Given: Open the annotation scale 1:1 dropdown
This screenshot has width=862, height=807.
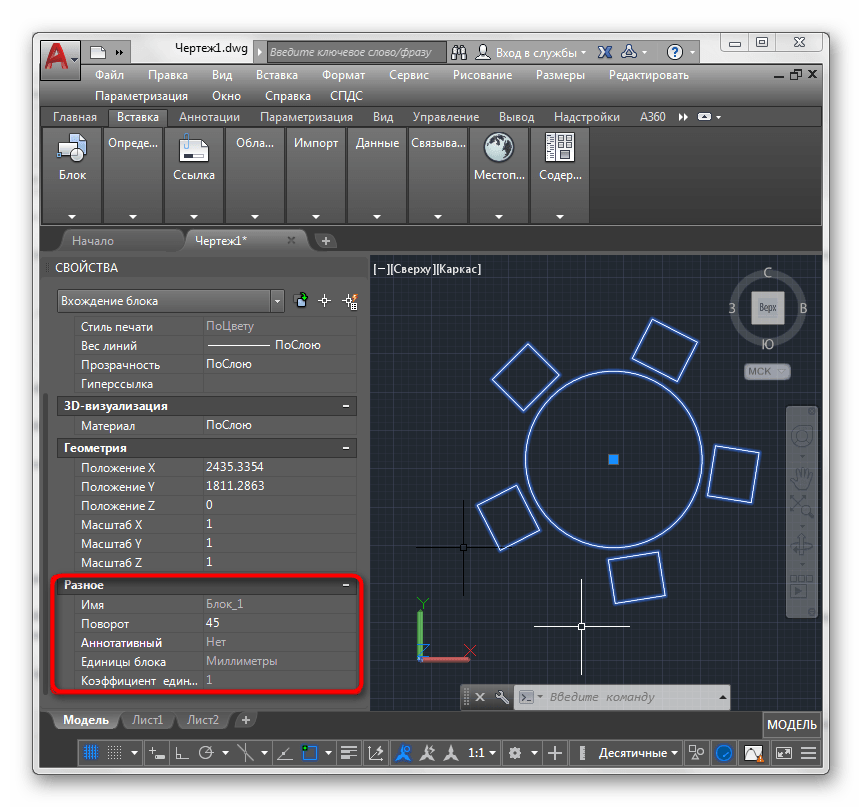Looking at the screenshot, I should pyautogui.click(x=482, y=753).
